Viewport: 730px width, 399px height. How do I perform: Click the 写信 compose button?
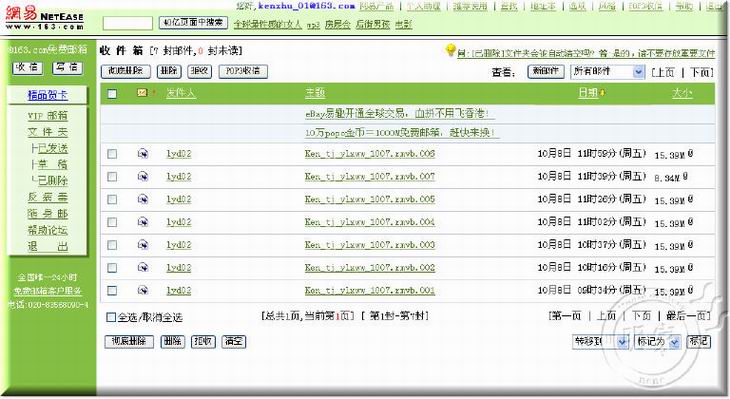[67, 68]
